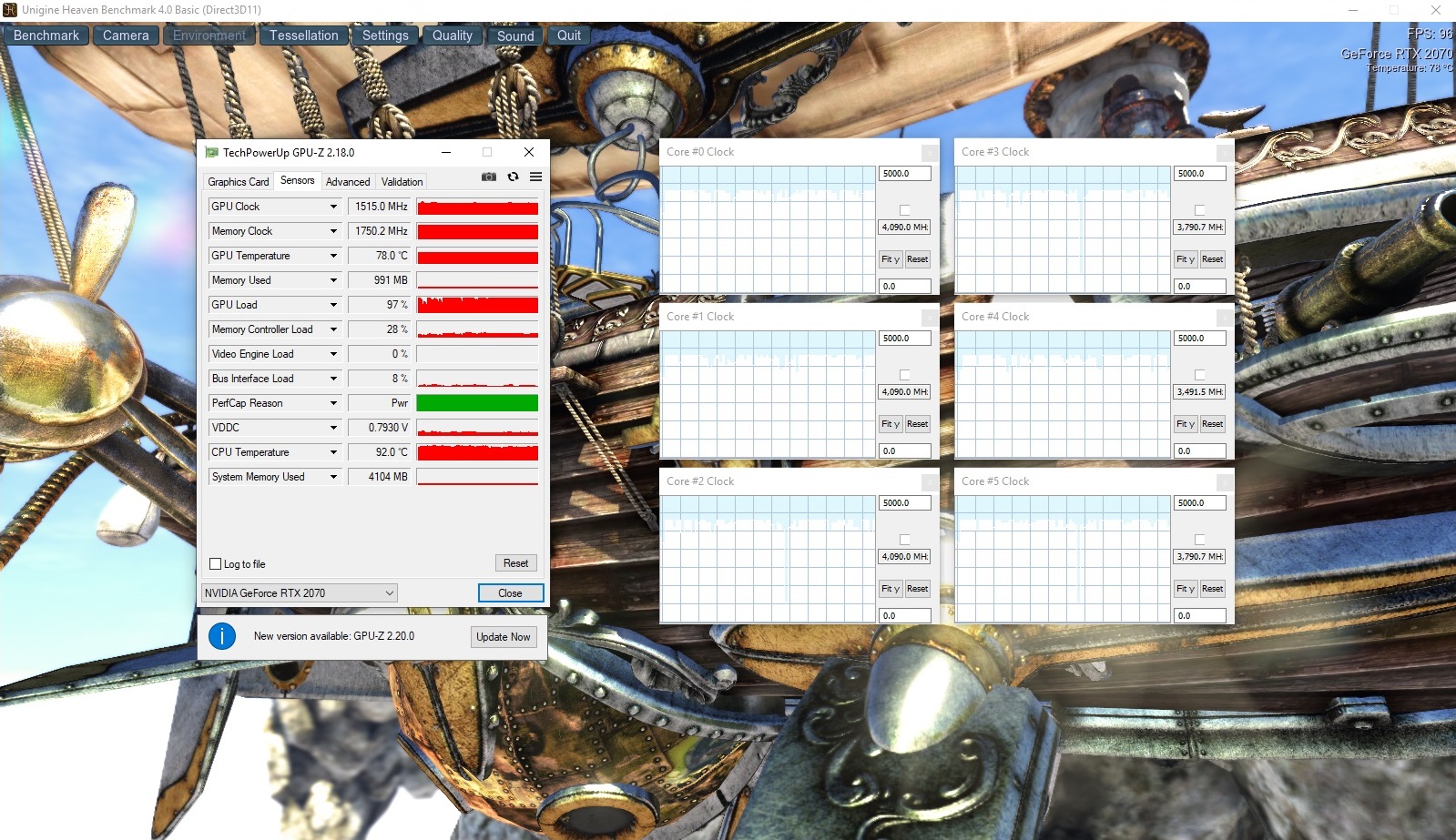Viewport: 1456px width, 840px height.
Task: Open the GPU Clock sensor dropdown
Action: click(333, 207)
